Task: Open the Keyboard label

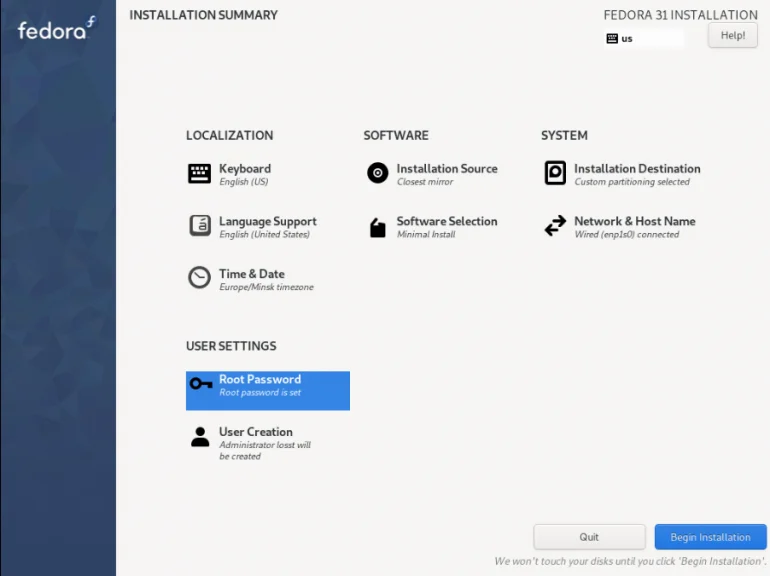Action: pos(245,168)
